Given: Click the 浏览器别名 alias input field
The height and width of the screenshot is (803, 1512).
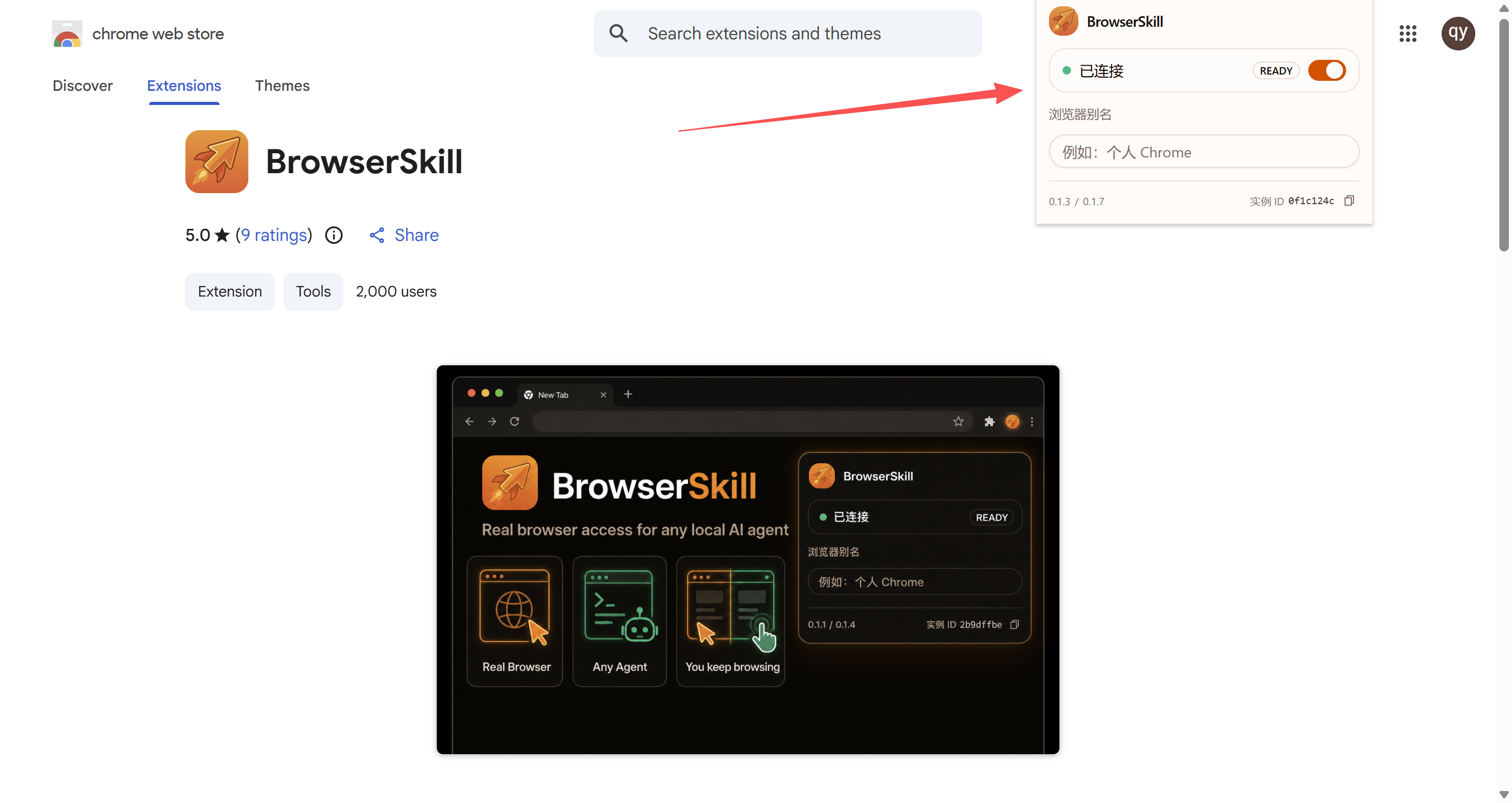Looking at the screenshot, I should point(1204,152).
